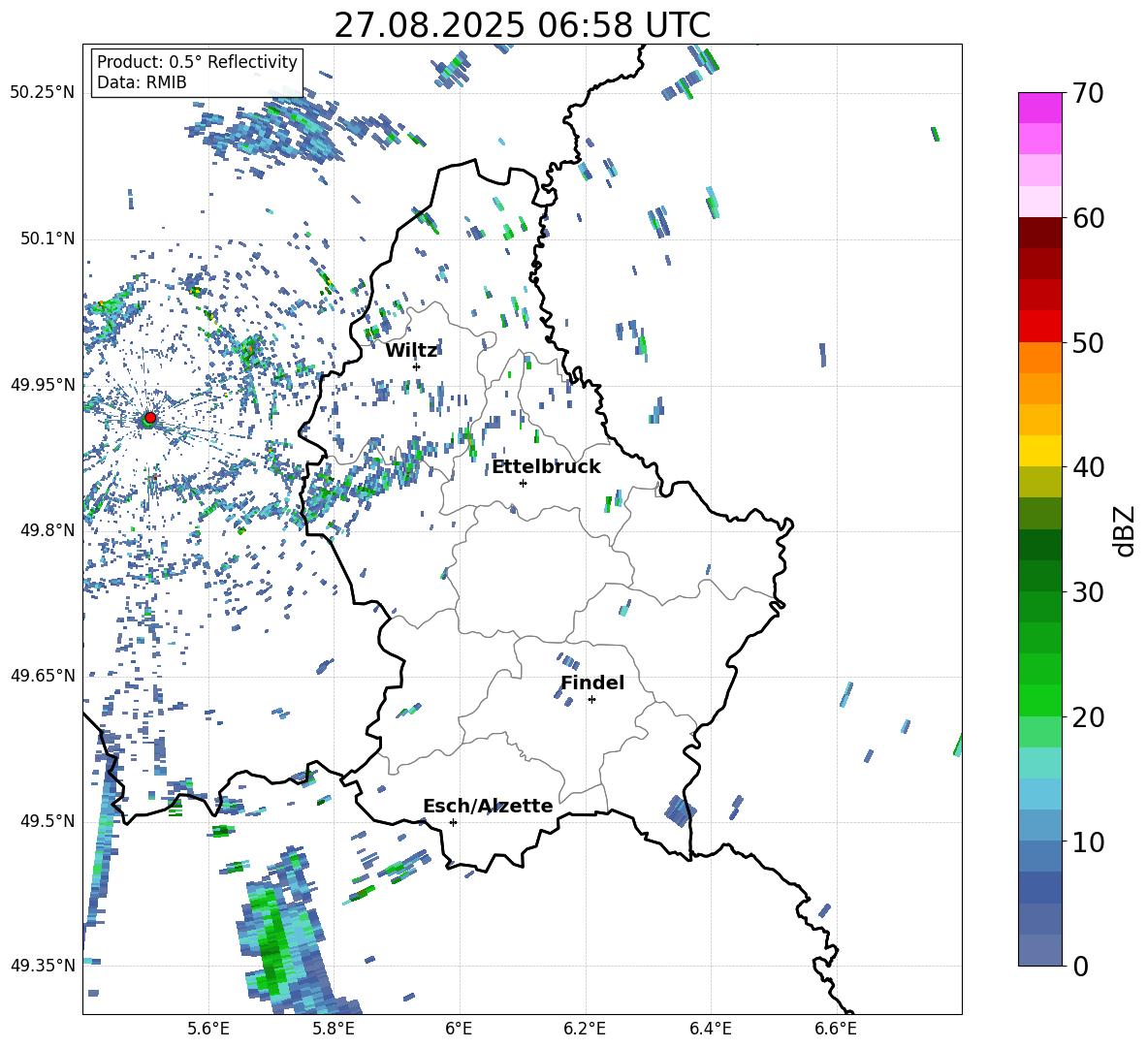Click the Data: RMIB text
Image resolution: width=1148 pixels, height=1048 pixels.
pyautogui.click(x=142, y=82)
